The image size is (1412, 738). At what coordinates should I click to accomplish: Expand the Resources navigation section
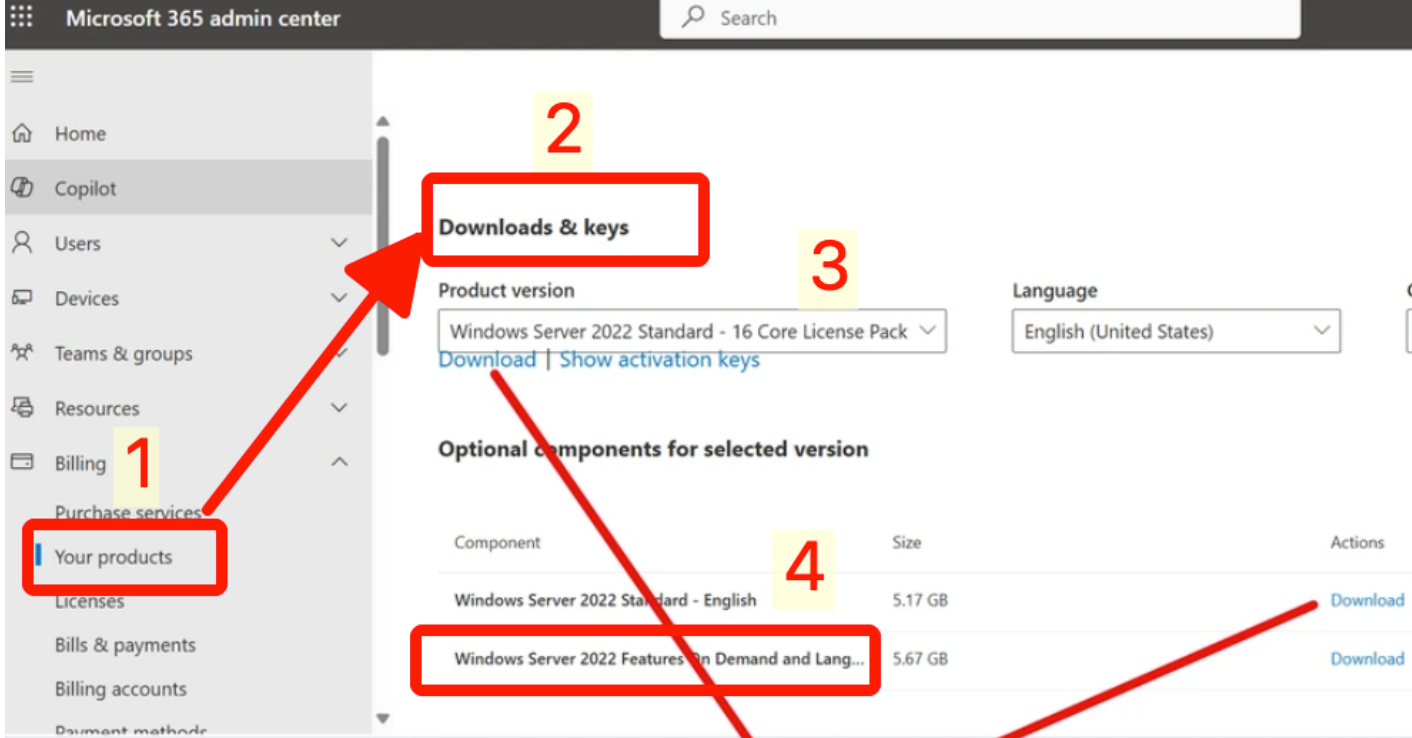click(x=340, y=408)
